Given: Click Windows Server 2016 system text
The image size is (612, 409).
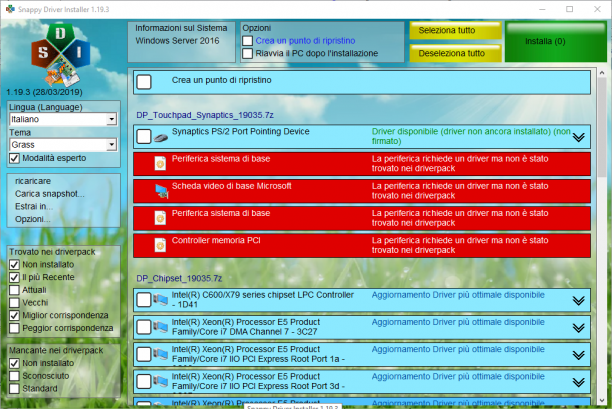Looking at the screenshot, I should pos(177,41).
